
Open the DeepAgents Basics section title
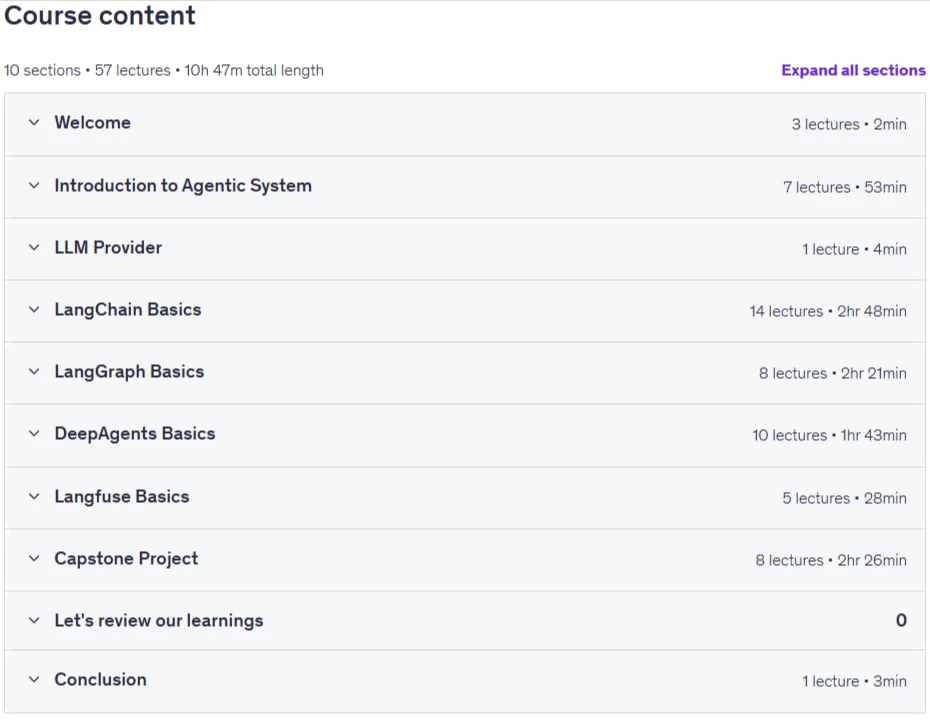coord(135,434)
